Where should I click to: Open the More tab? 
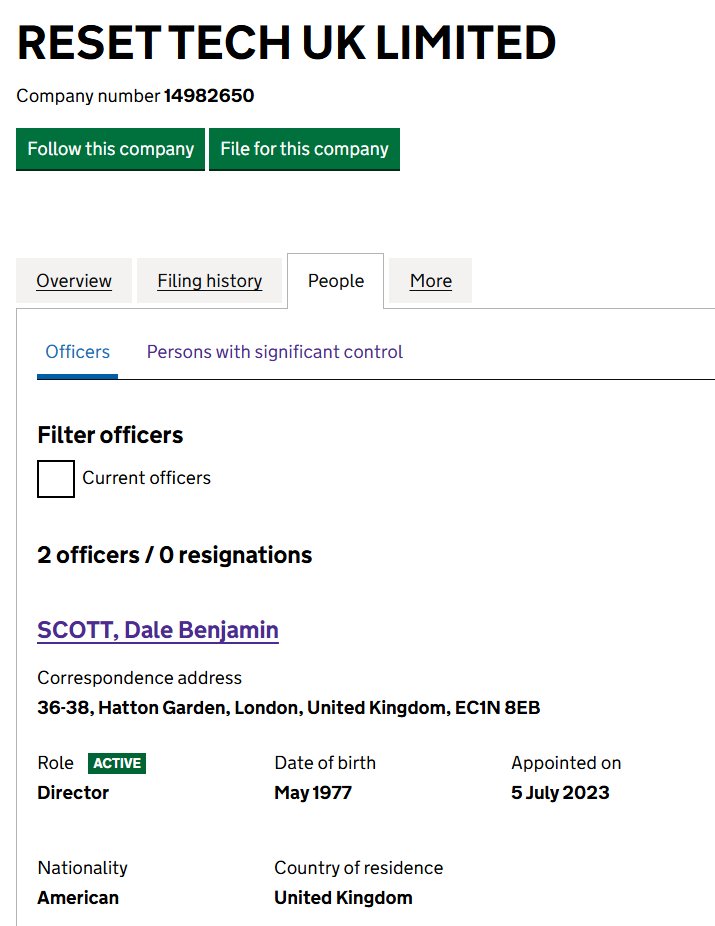point(430,281)
